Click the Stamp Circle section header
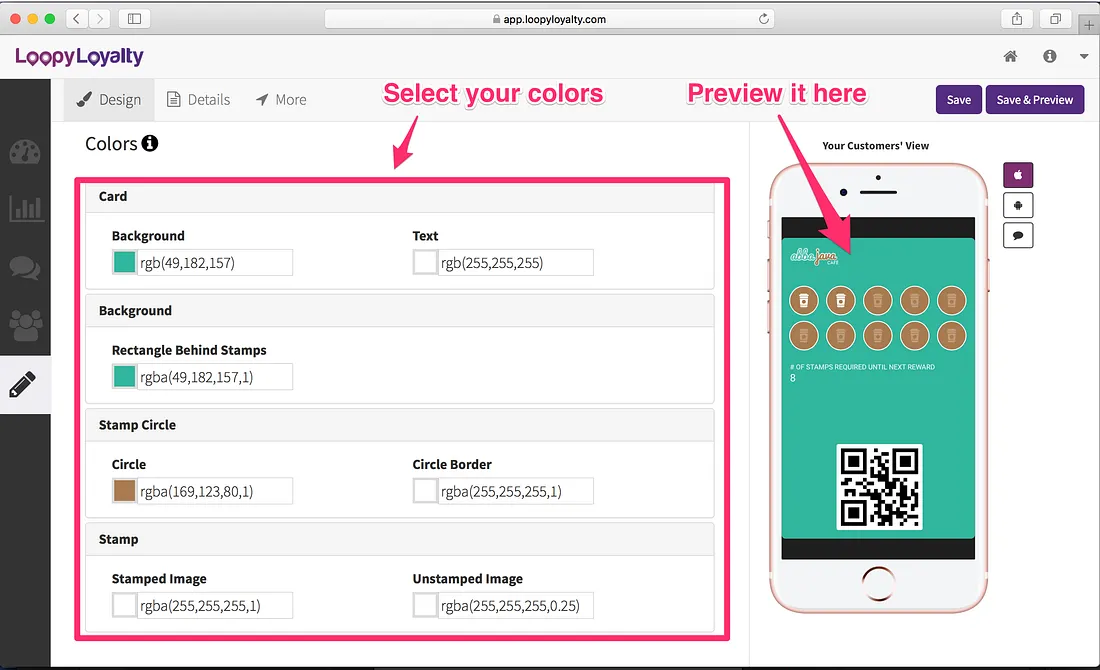 point(400,425)
